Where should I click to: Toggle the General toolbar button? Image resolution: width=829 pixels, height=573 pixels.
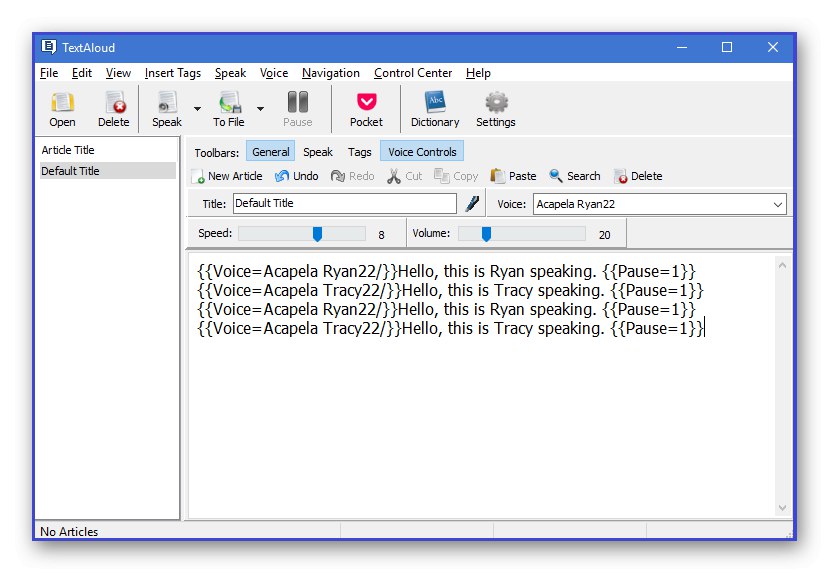pyautogui.click(x=271, y=152)
